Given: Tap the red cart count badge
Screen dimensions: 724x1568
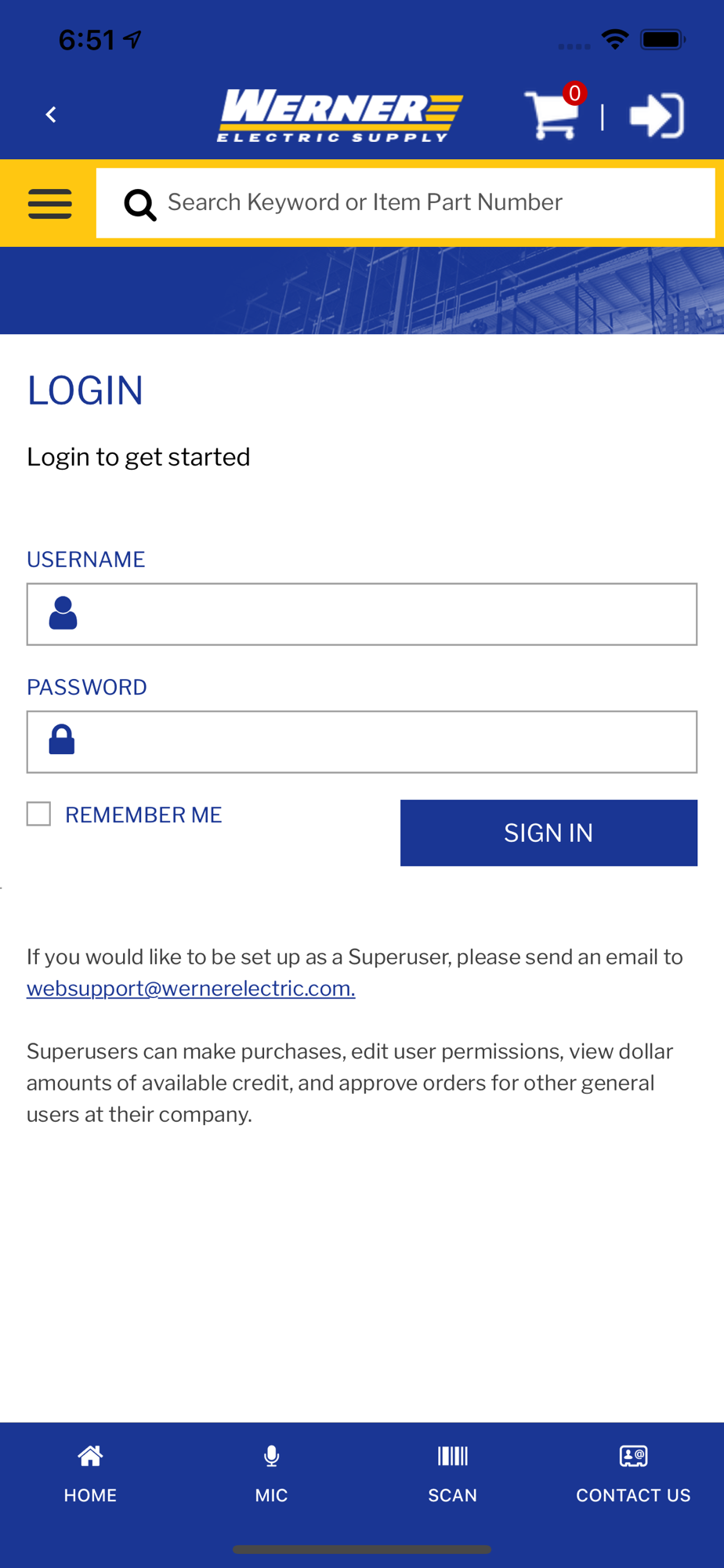Looking at the screenshot, I should pyautogui.click(x=574, y=93).
